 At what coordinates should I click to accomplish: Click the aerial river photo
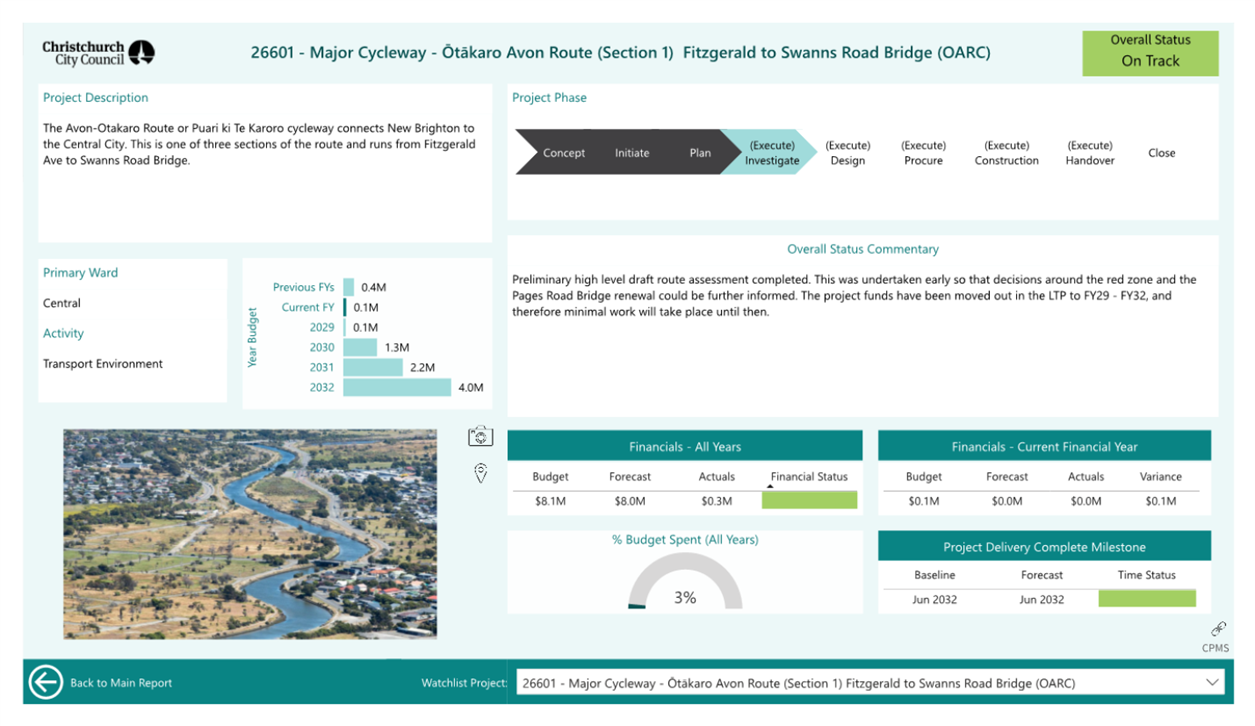250,534
